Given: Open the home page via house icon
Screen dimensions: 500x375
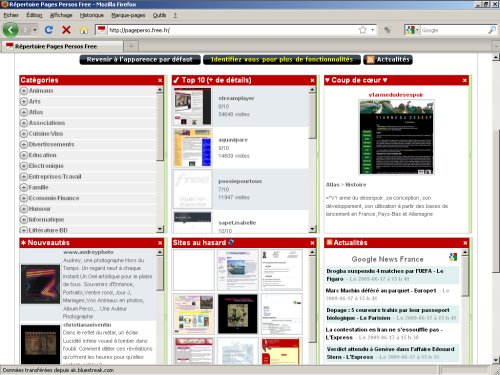Looking at the screenshot, I should coord(84,30).
